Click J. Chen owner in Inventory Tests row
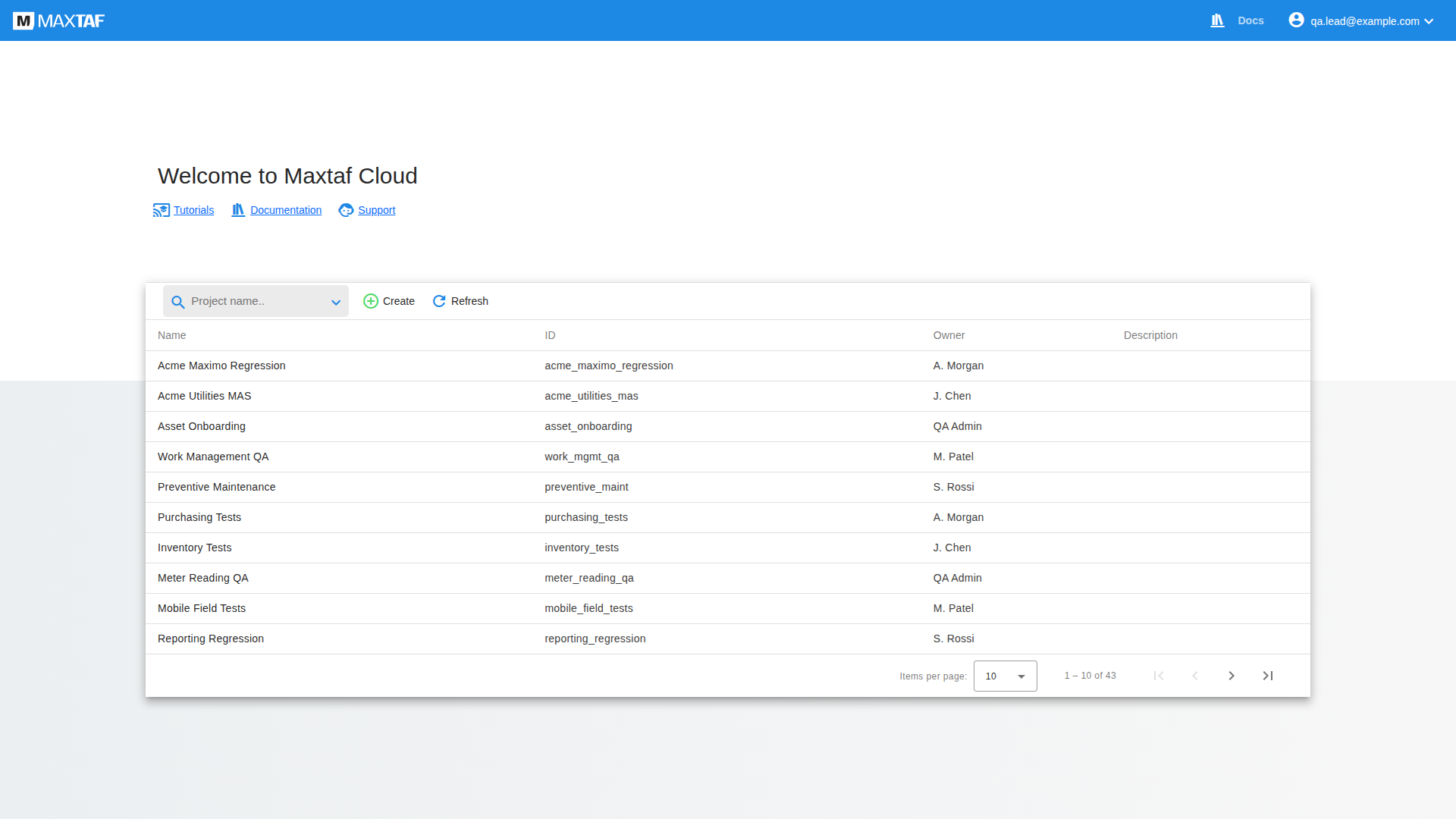This screenshot has height=819, width=1456. (x=952, y=548)
